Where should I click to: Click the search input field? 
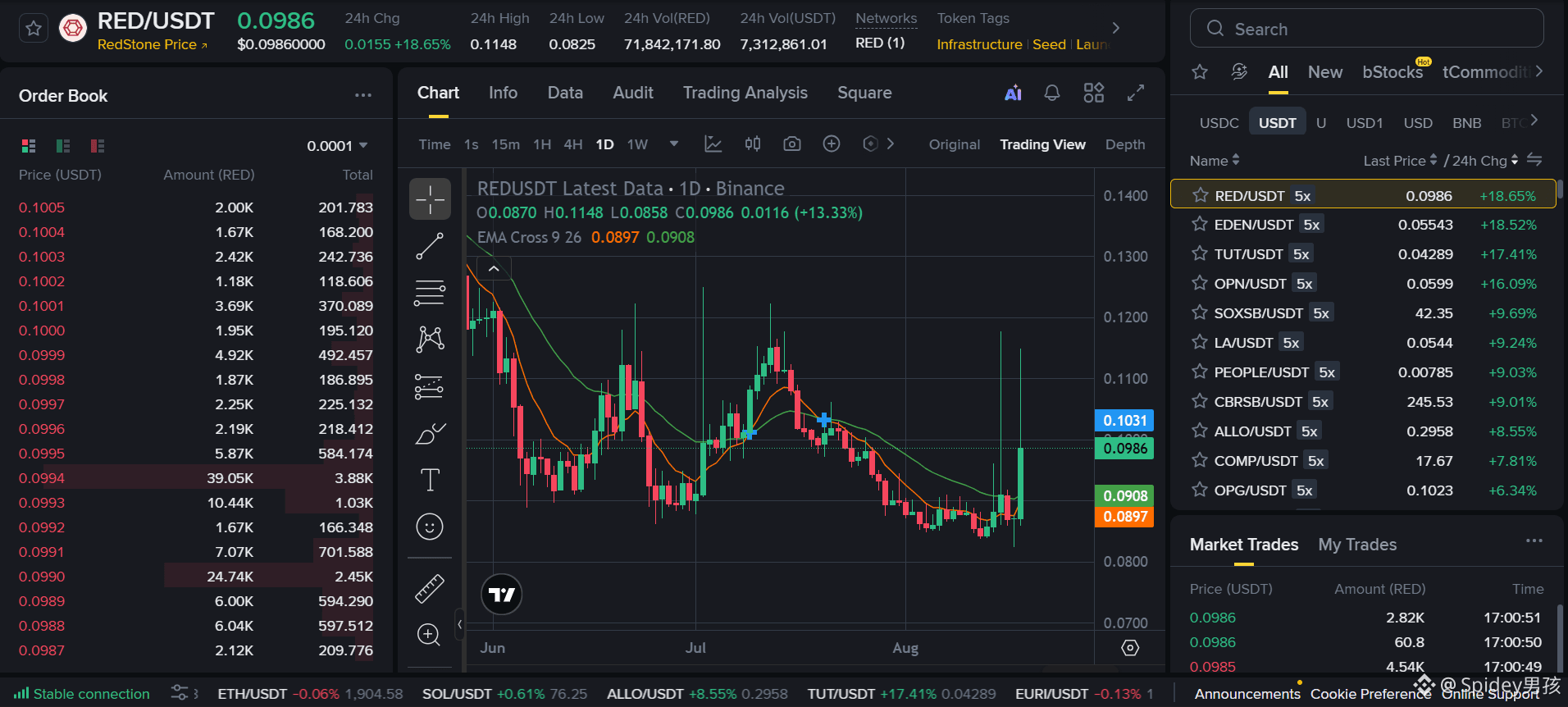(x=1367, y=29)
